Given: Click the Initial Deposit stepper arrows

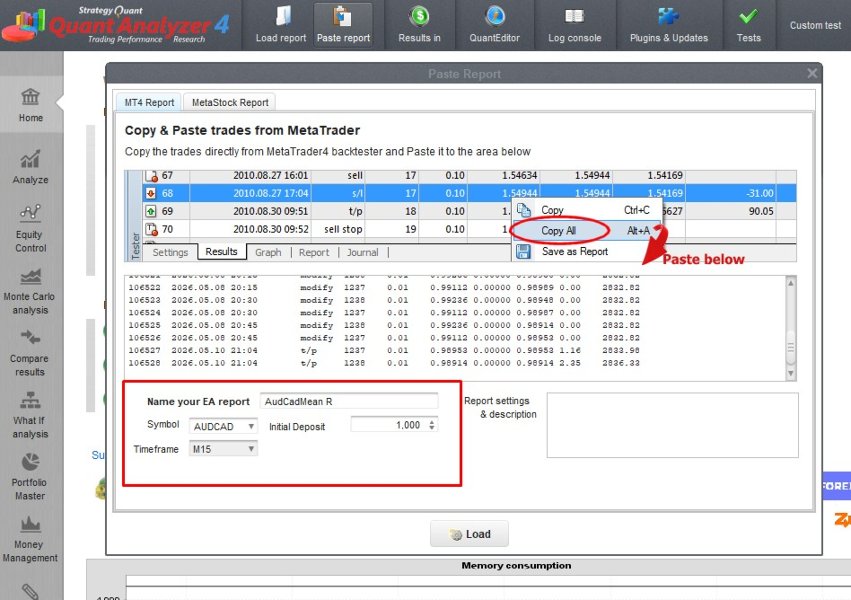Looking at the screenshot, I should click(431, 425).
